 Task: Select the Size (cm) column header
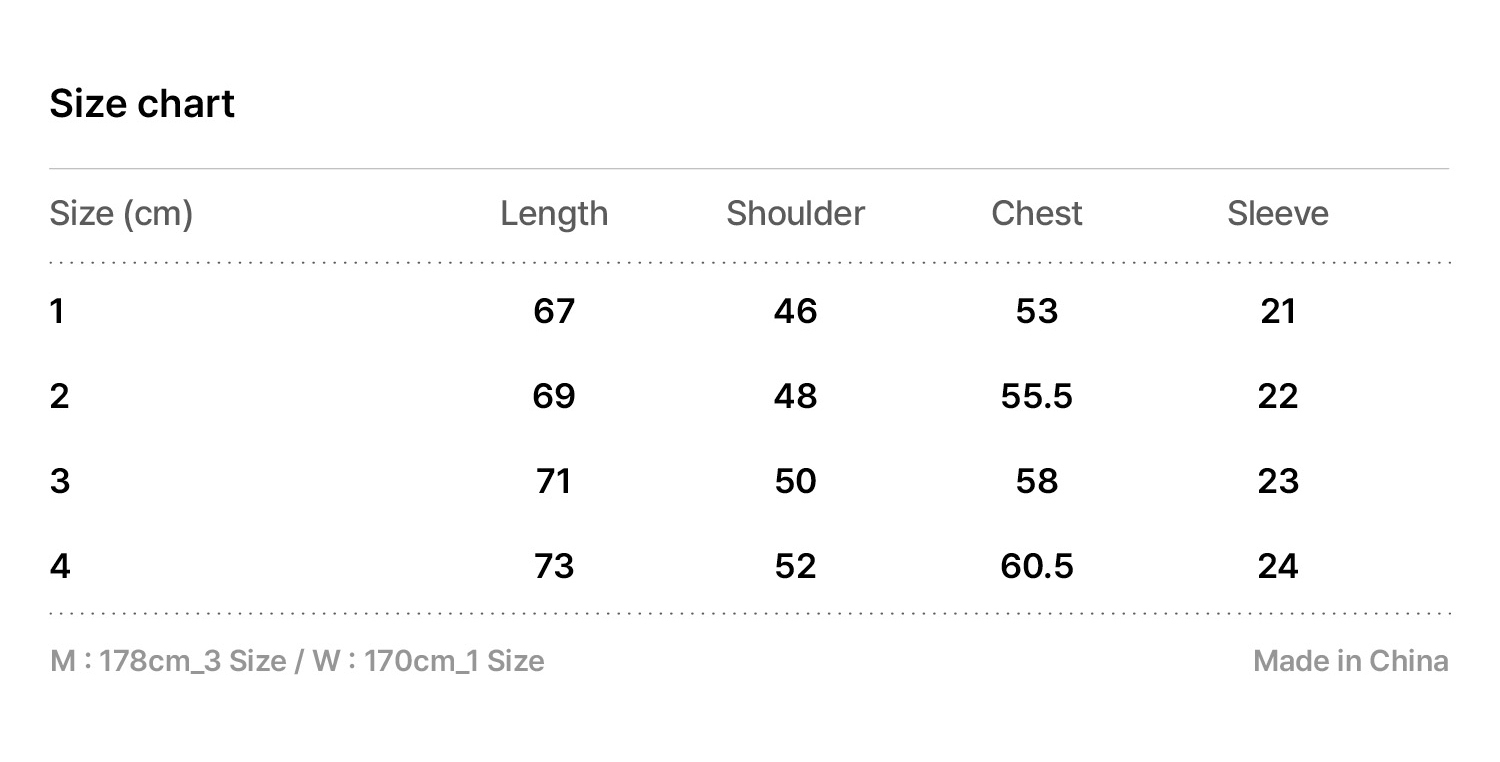click(x=121, y=213)
